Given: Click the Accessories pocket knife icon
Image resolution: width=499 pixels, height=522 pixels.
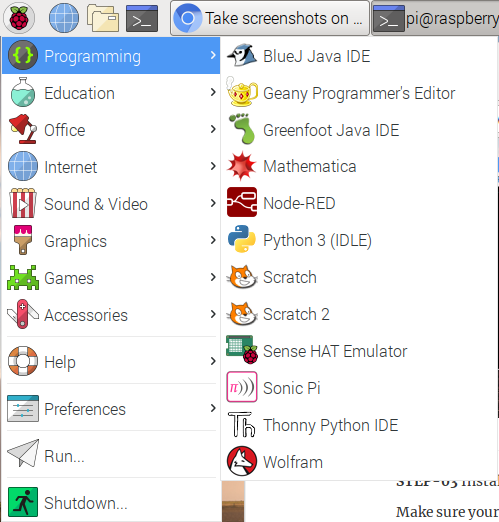Looking at the screenshot, I should 23,314.
